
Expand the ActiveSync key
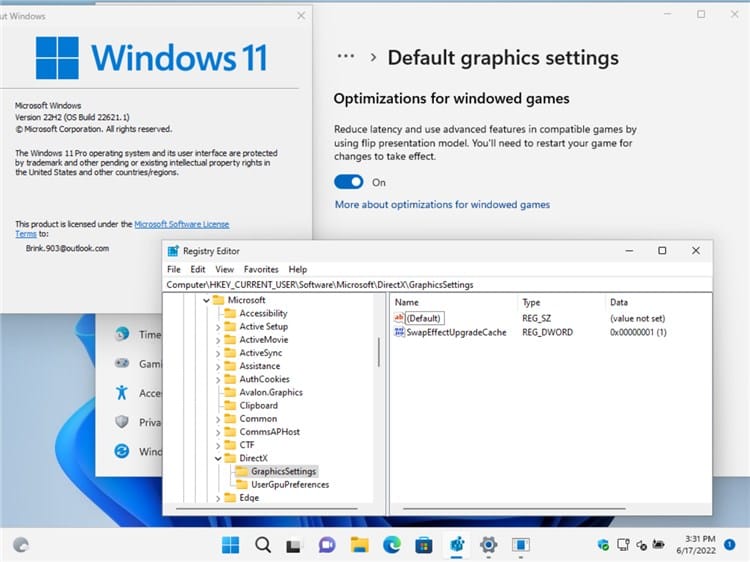(x=218, y=353)
